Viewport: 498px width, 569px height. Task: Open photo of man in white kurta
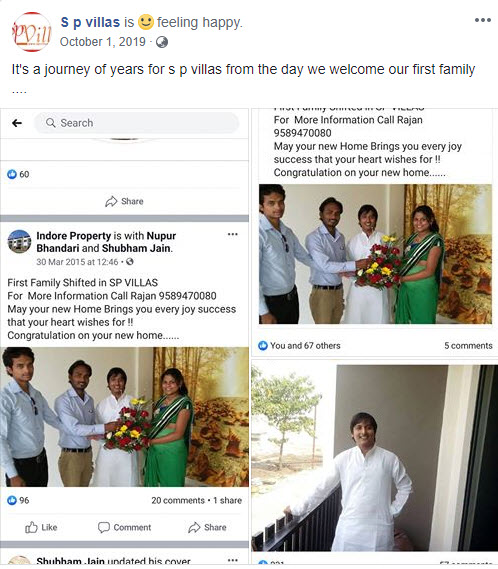coord(374,458)
